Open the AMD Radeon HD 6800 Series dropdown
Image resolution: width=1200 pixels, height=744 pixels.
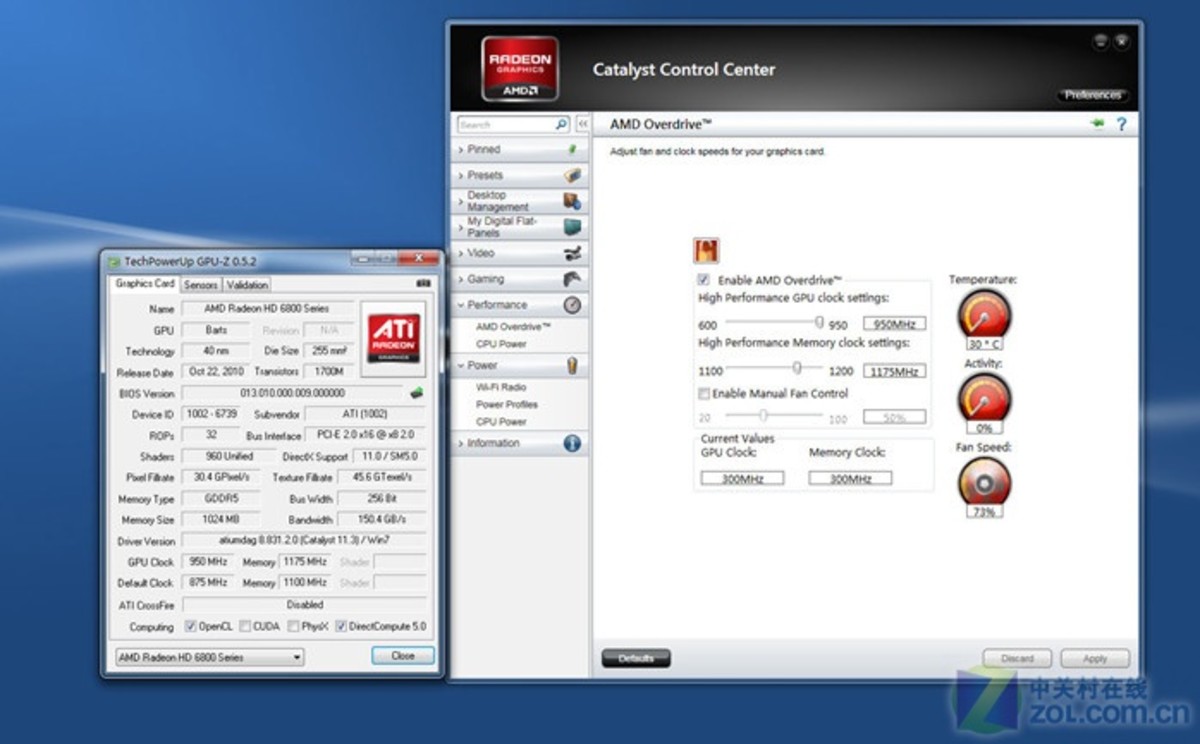(x=208, y=657)
